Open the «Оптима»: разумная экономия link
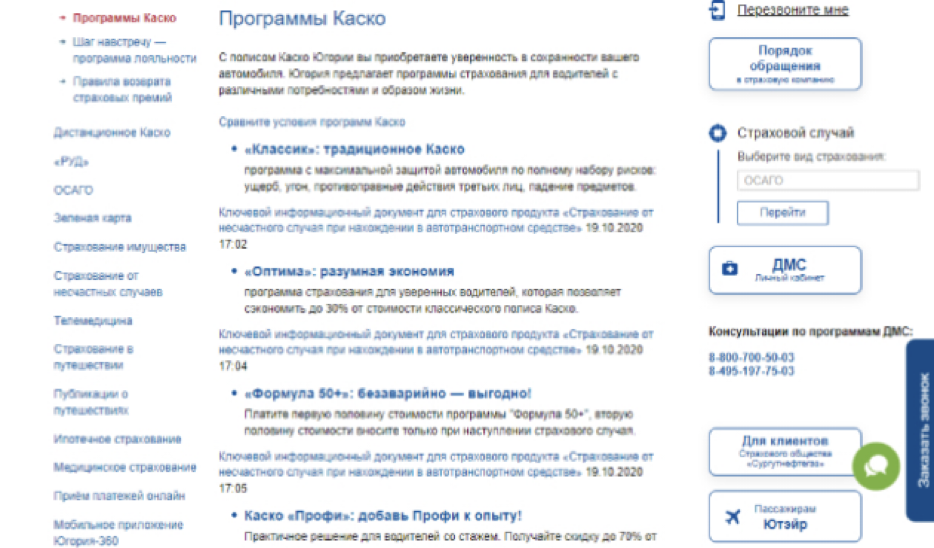The height and width of the screenshot is (548, 934). (349, 271)
